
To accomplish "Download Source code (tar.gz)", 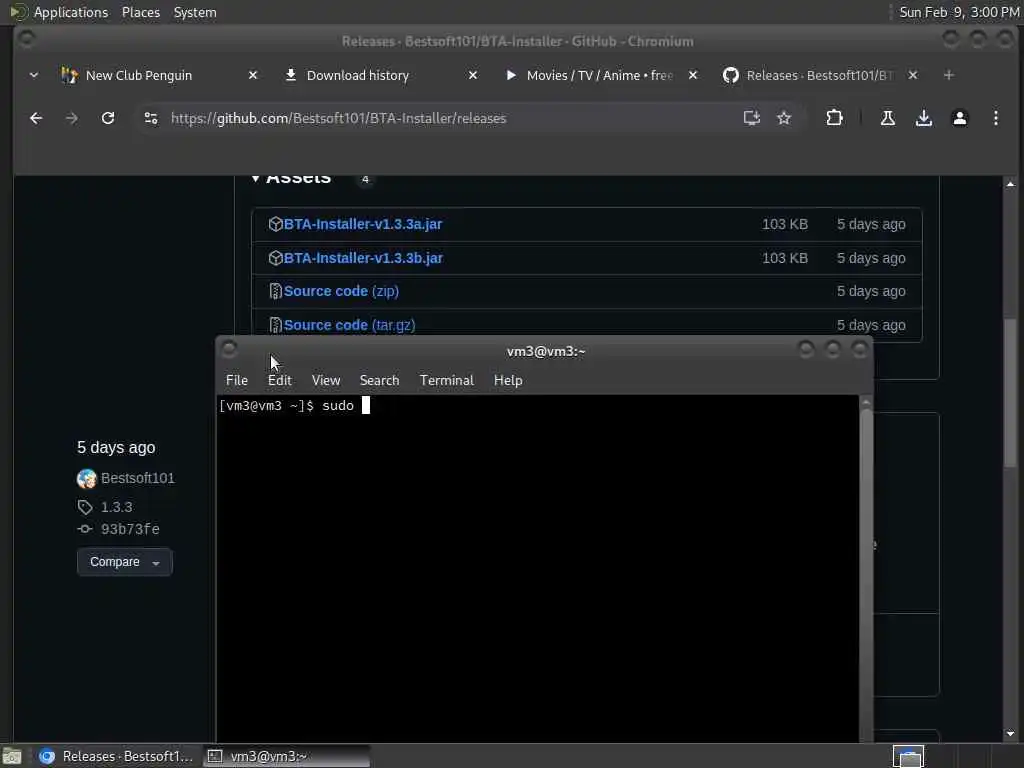I will click(x=349, y=325).
